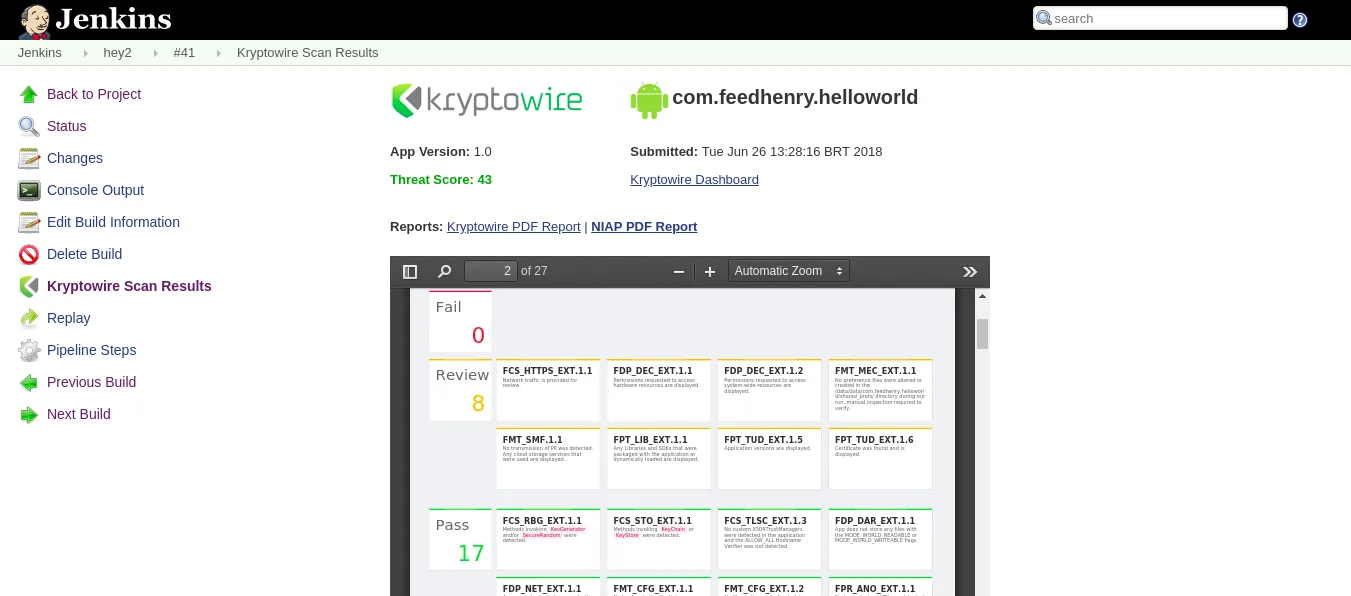Click the Jenkins breadcrumb link

tap(40, 53)
